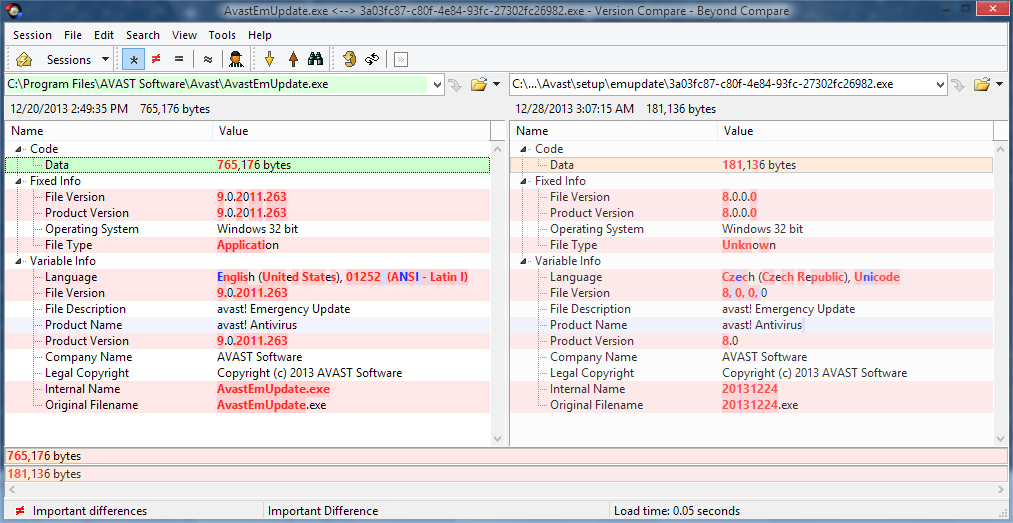
Task: Click bottom detail line 181,136 bytes
Action: [506, 474]
